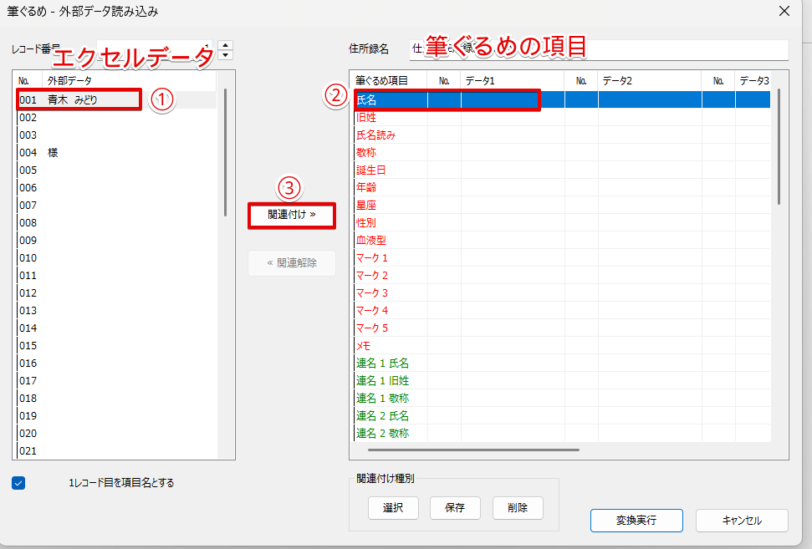This screenshot has width=812, height=549.
Task: Click the 筆ぐるめ項目 column header
Action: coord(390,81)
